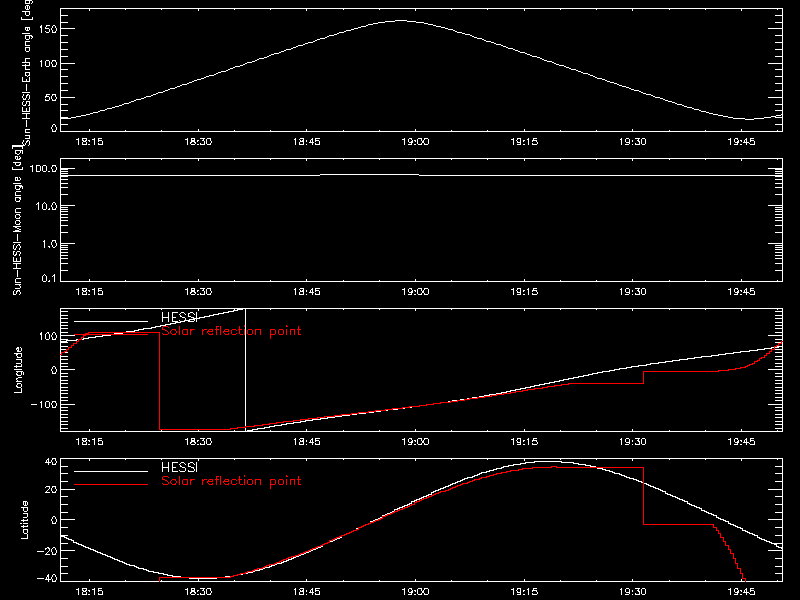800x600 pixels.
Task: Click red legend line sample in Latitude plot
Action: pos(111,484)
